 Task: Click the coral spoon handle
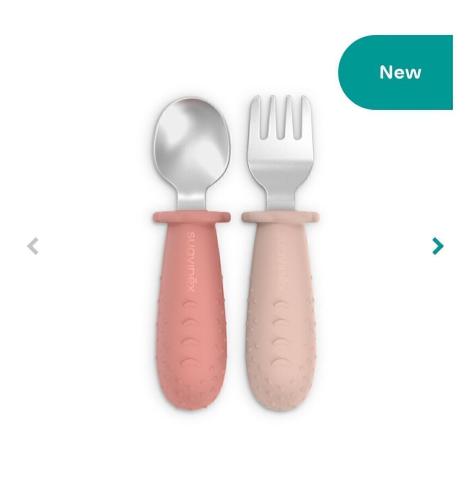click(x=190, y=310)
